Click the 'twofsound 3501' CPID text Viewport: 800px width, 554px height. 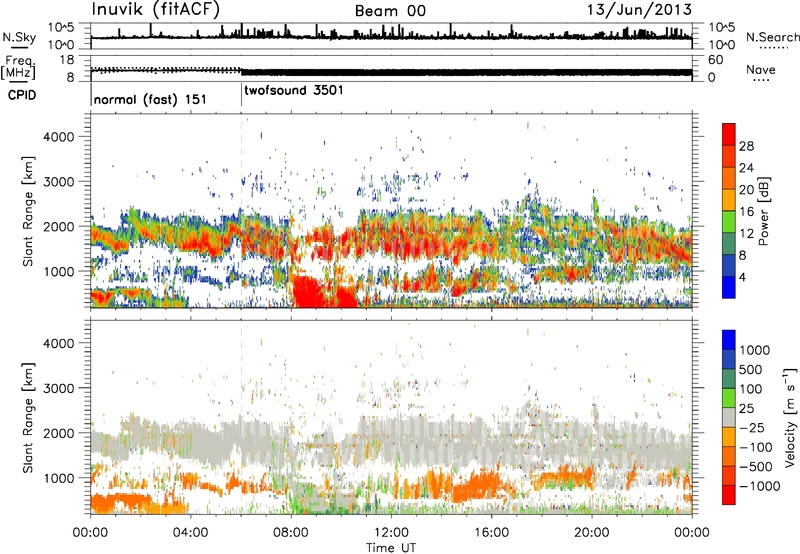294,90
